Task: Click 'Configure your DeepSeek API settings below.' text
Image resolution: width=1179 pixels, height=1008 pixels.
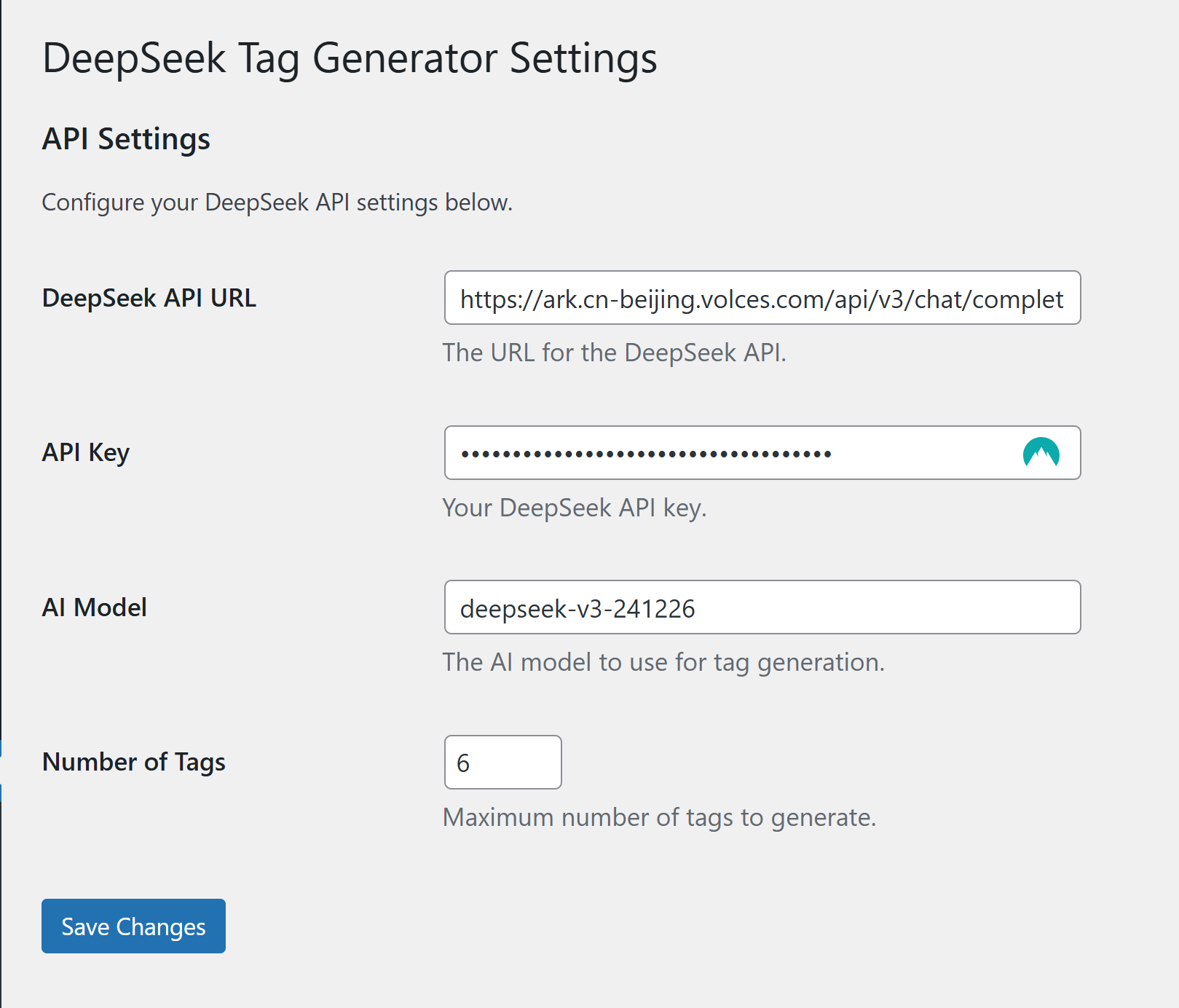Action: (277, 202)
